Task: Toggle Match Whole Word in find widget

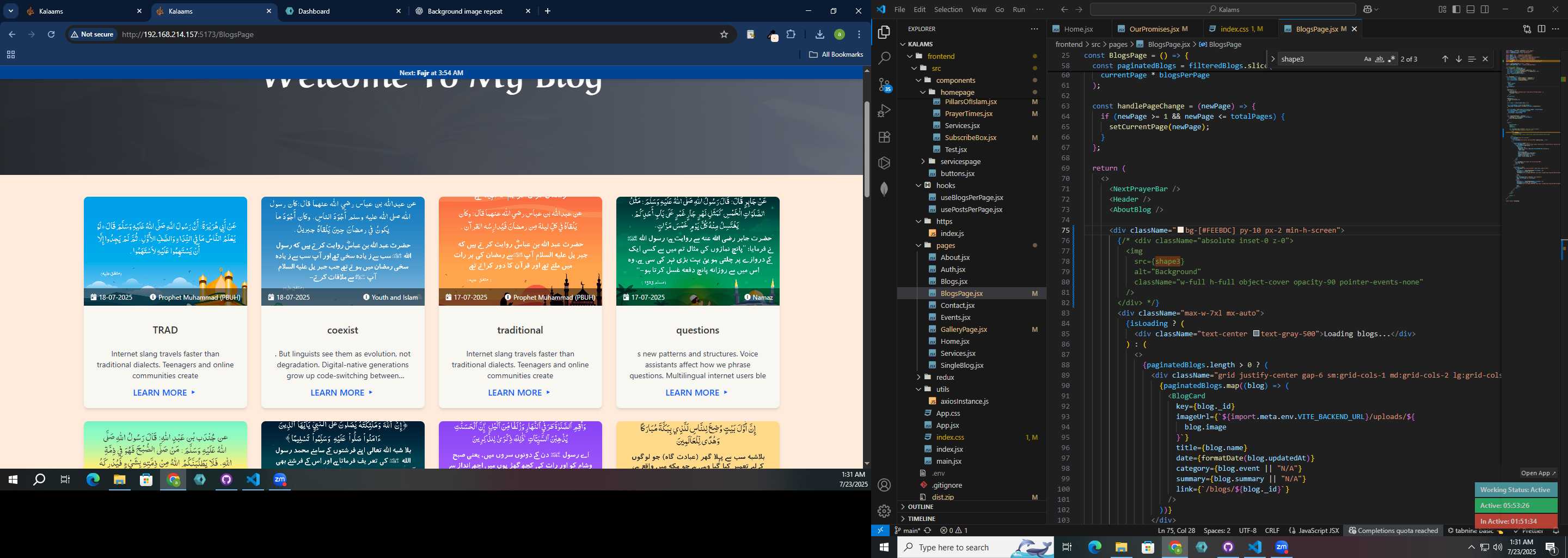Action: (1379, 59)
